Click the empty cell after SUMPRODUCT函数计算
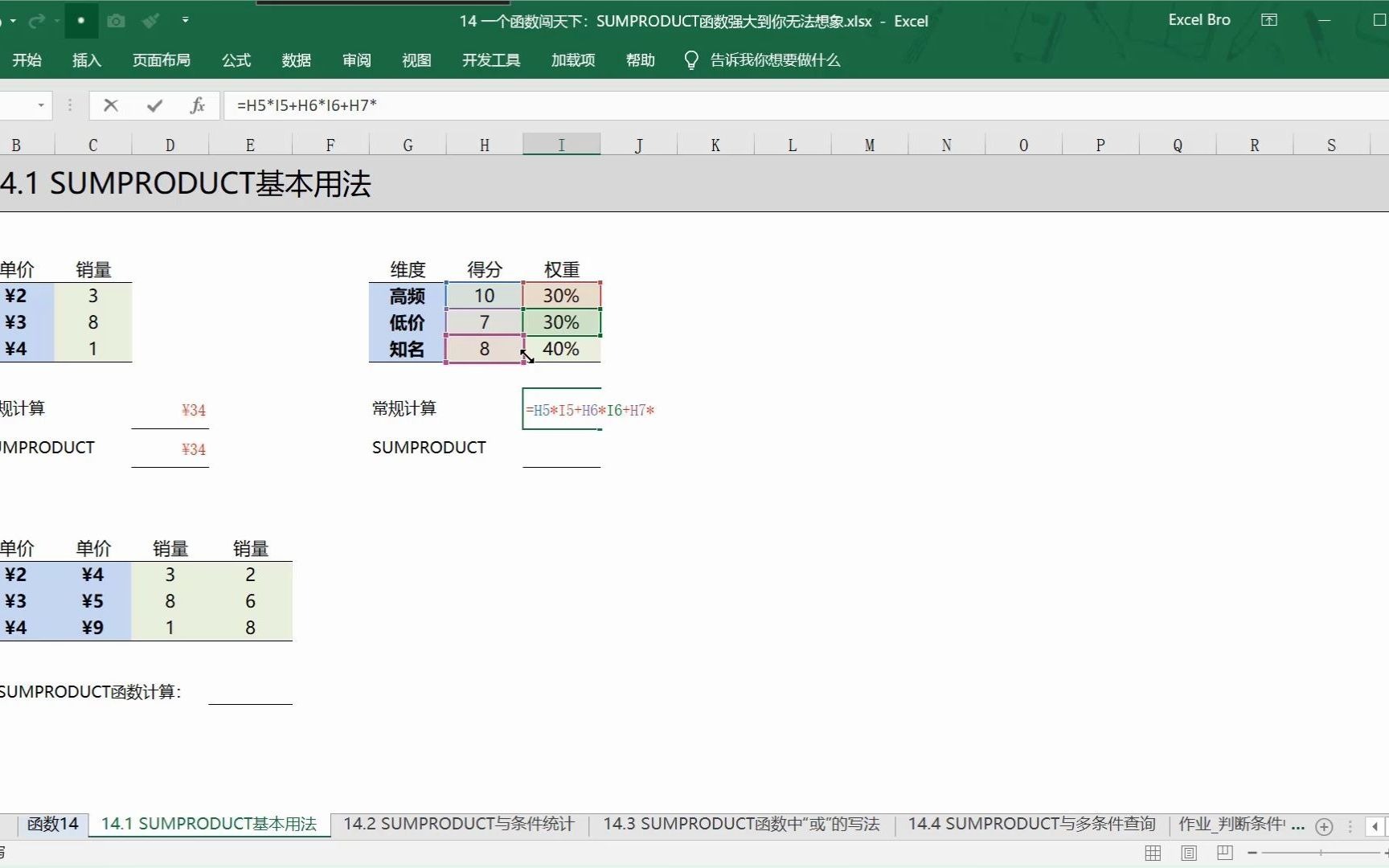 pos(250,691)
